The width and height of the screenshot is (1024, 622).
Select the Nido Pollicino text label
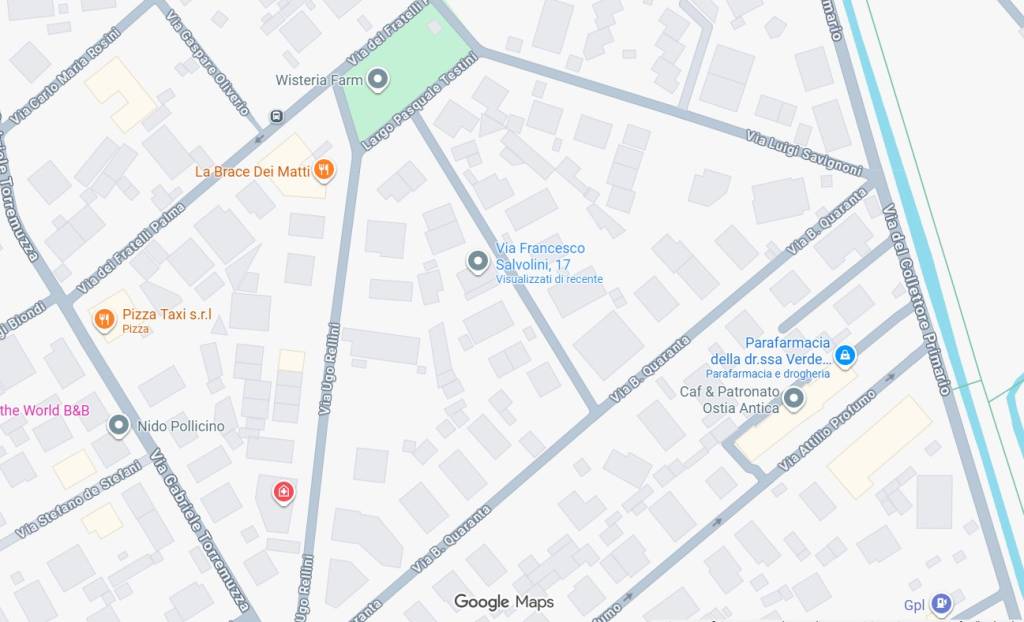click(x=181, y=426)
